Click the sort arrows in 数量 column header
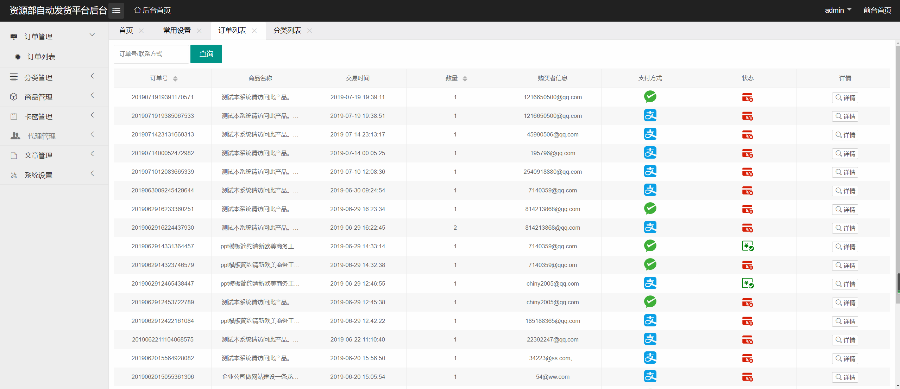This screenshot has width=900, height=389. [x=465, y=79]
